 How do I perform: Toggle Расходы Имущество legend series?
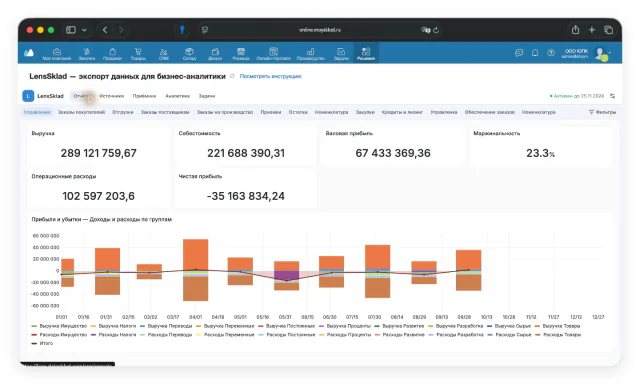click(59, 335)
